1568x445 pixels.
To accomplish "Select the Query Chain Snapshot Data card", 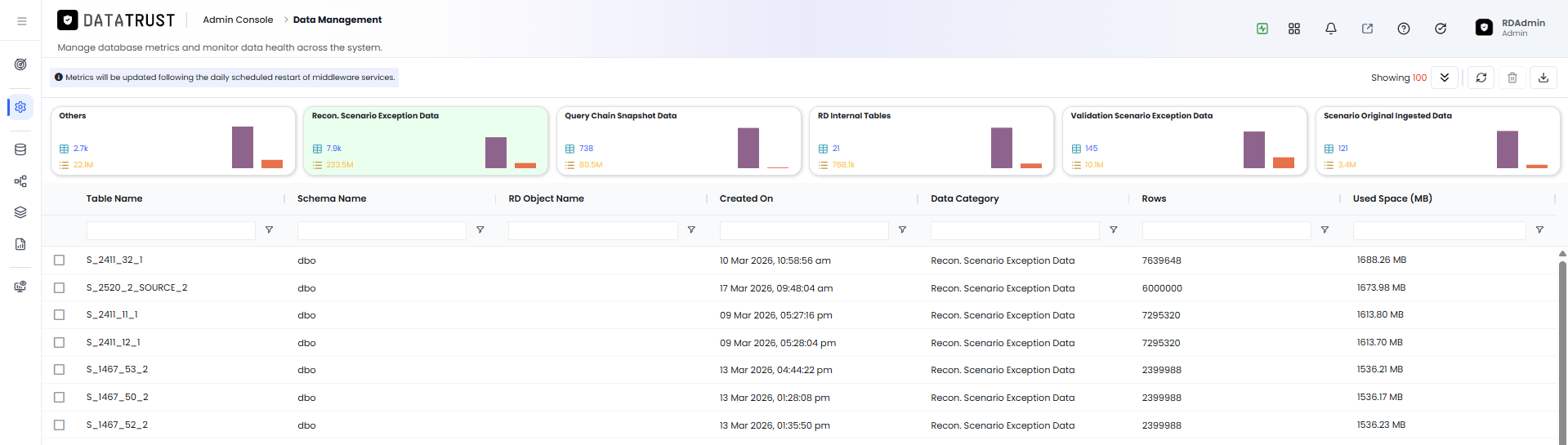I will click(x=679, y=140).
